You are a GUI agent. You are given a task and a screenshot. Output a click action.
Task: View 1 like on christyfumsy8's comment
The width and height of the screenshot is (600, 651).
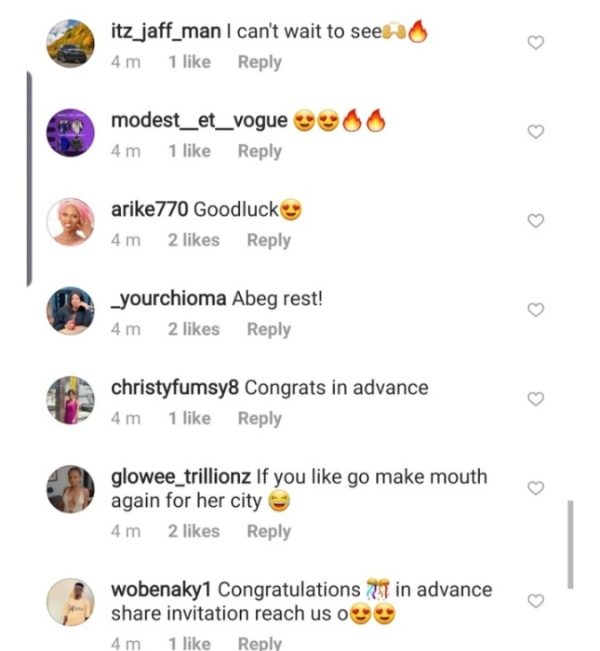189,418
